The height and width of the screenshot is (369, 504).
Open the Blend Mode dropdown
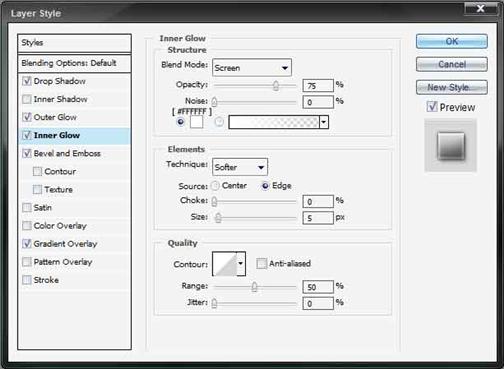click(x=252, y=68)
